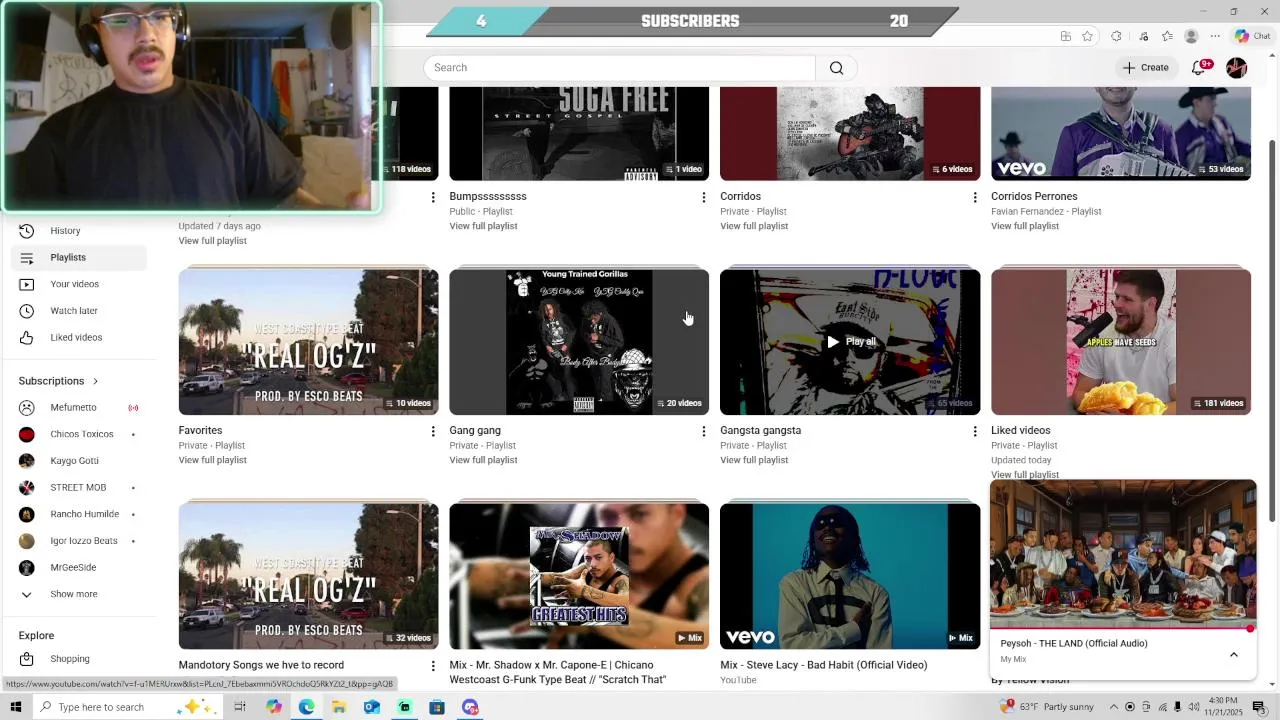
Task: Click the miniplayer red progress bar handle
Action: [1250, 629]
